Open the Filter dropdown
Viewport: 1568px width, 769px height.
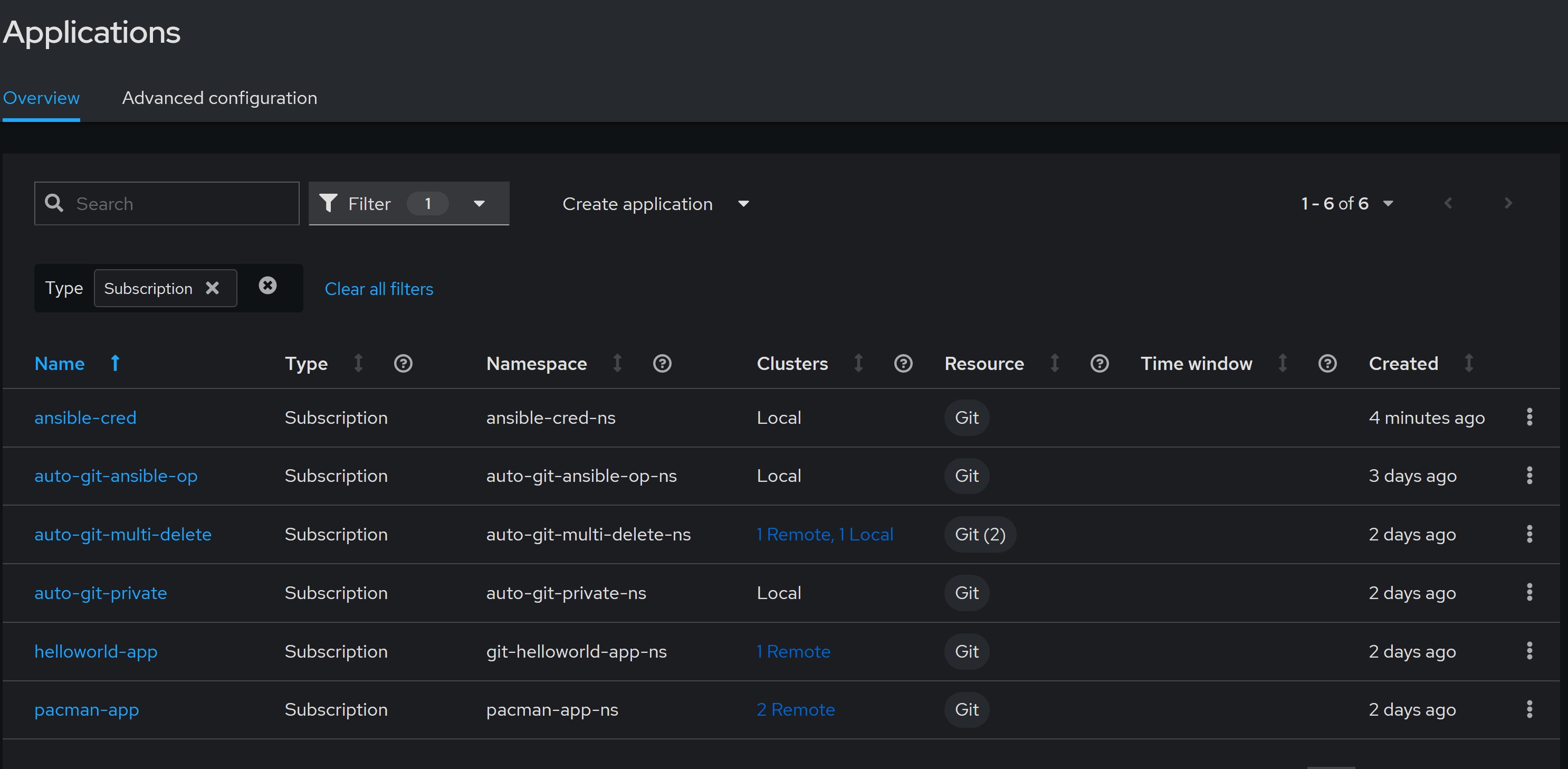[408, 203]
